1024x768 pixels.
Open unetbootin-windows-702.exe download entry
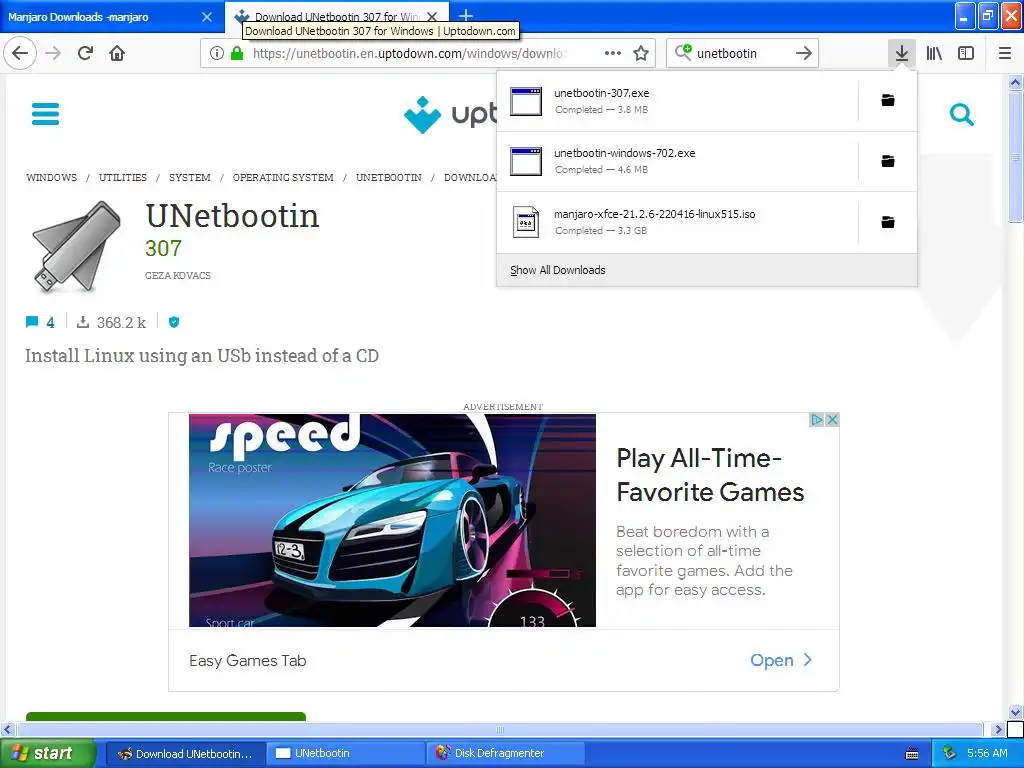677,161
